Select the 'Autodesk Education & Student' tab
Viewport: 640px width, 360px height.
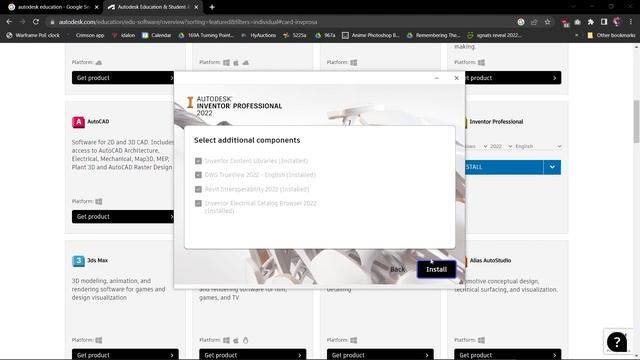tap(153, 7)
